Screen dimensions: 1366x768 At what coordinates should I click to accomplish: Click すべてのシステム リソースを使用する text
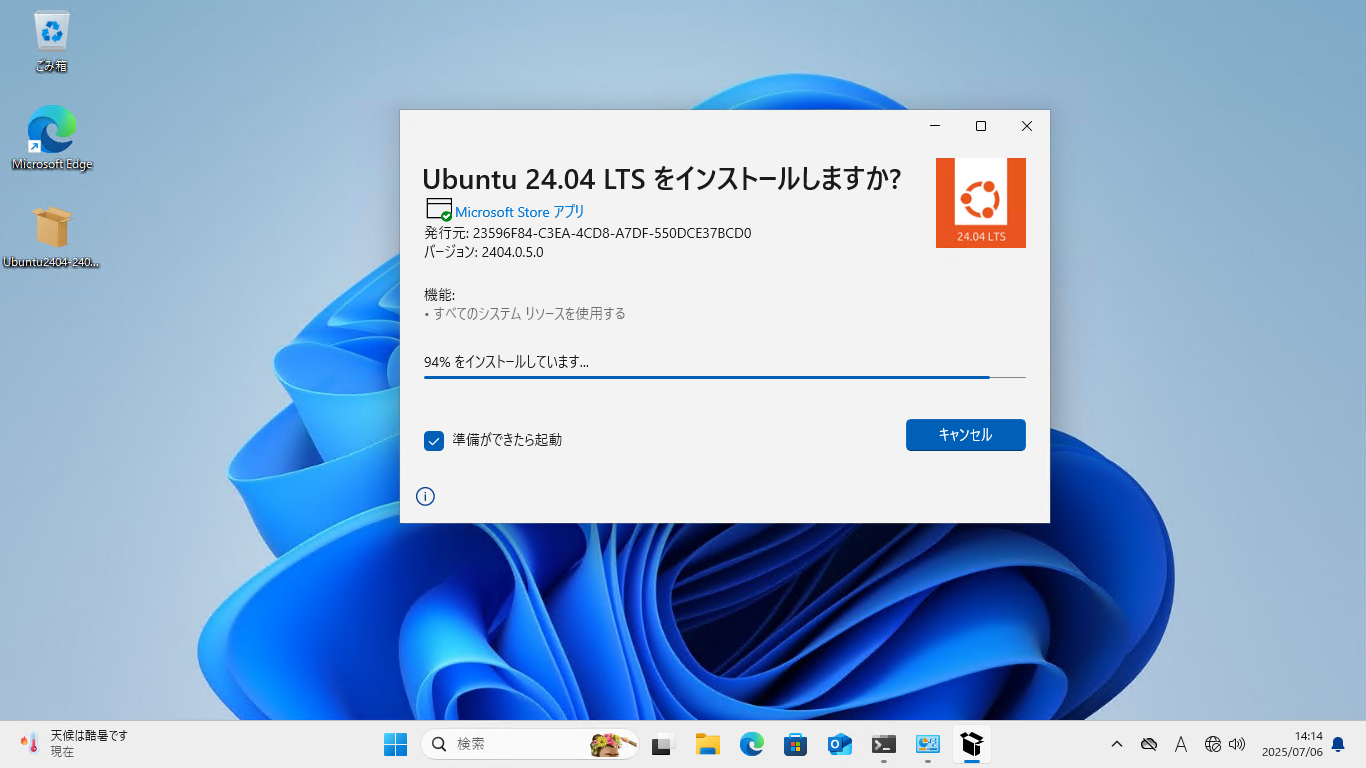[x=529, y=313]
